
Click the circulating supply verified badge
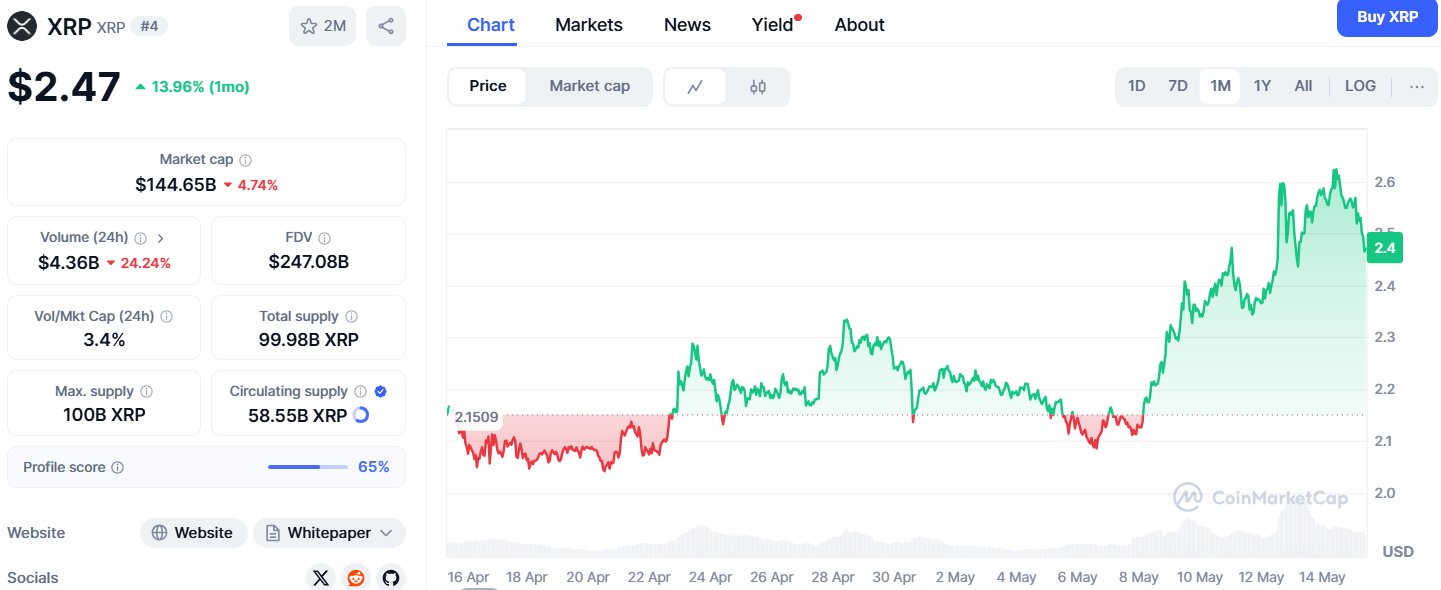[381, 392]
